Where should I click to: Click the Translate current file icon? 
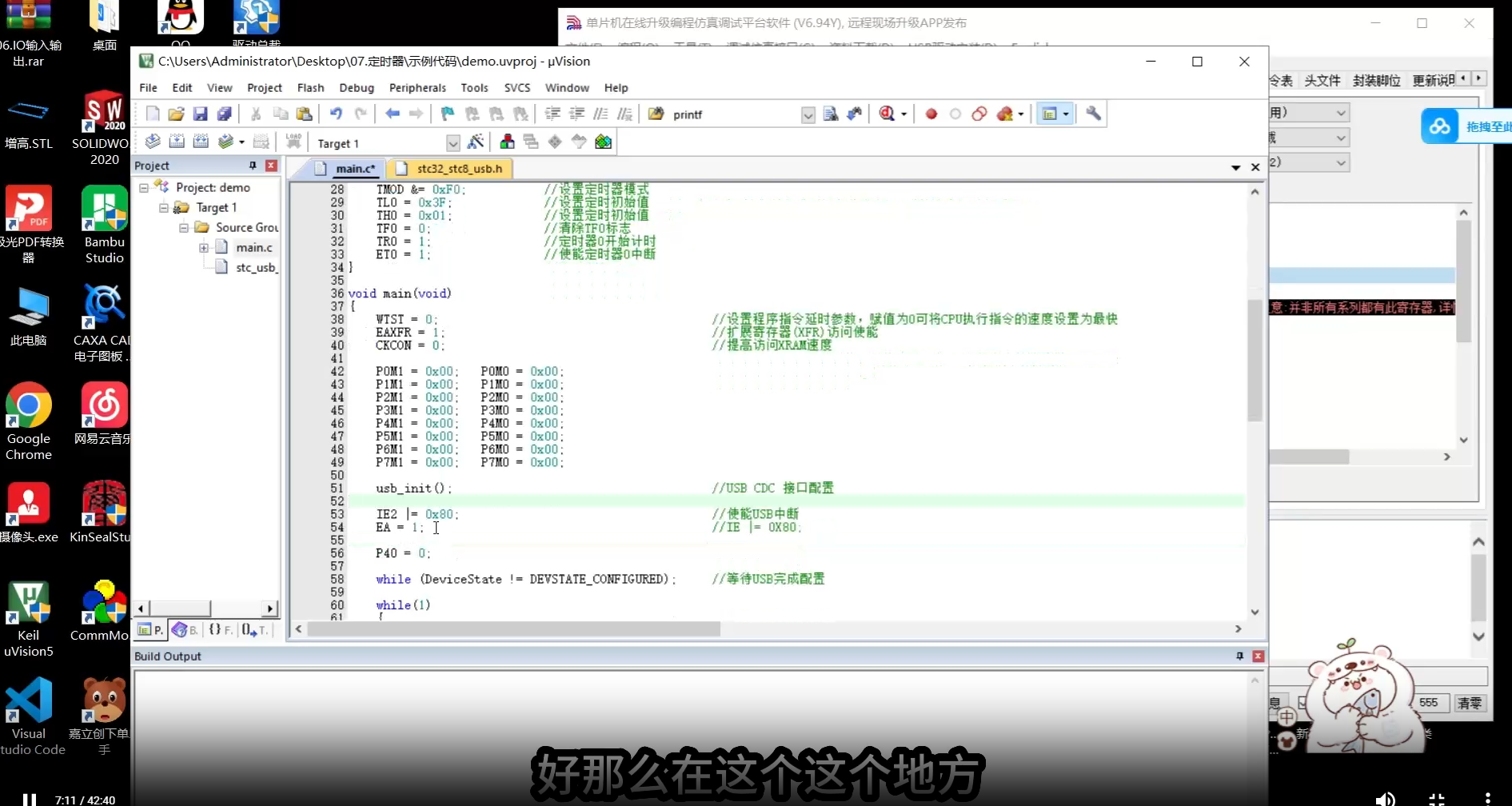(x=153, y=142)
